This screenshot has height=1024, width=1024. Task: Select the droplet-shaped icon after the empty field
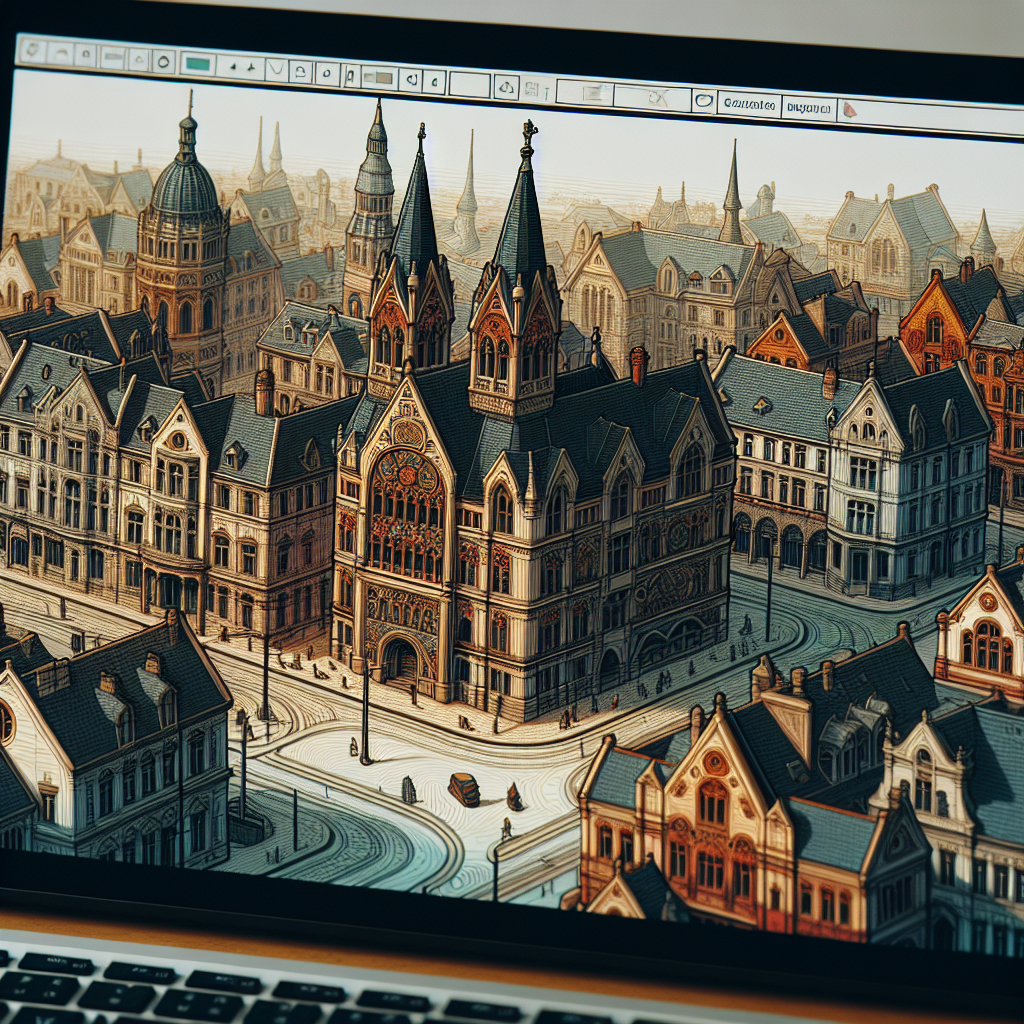tap(506, 87)
